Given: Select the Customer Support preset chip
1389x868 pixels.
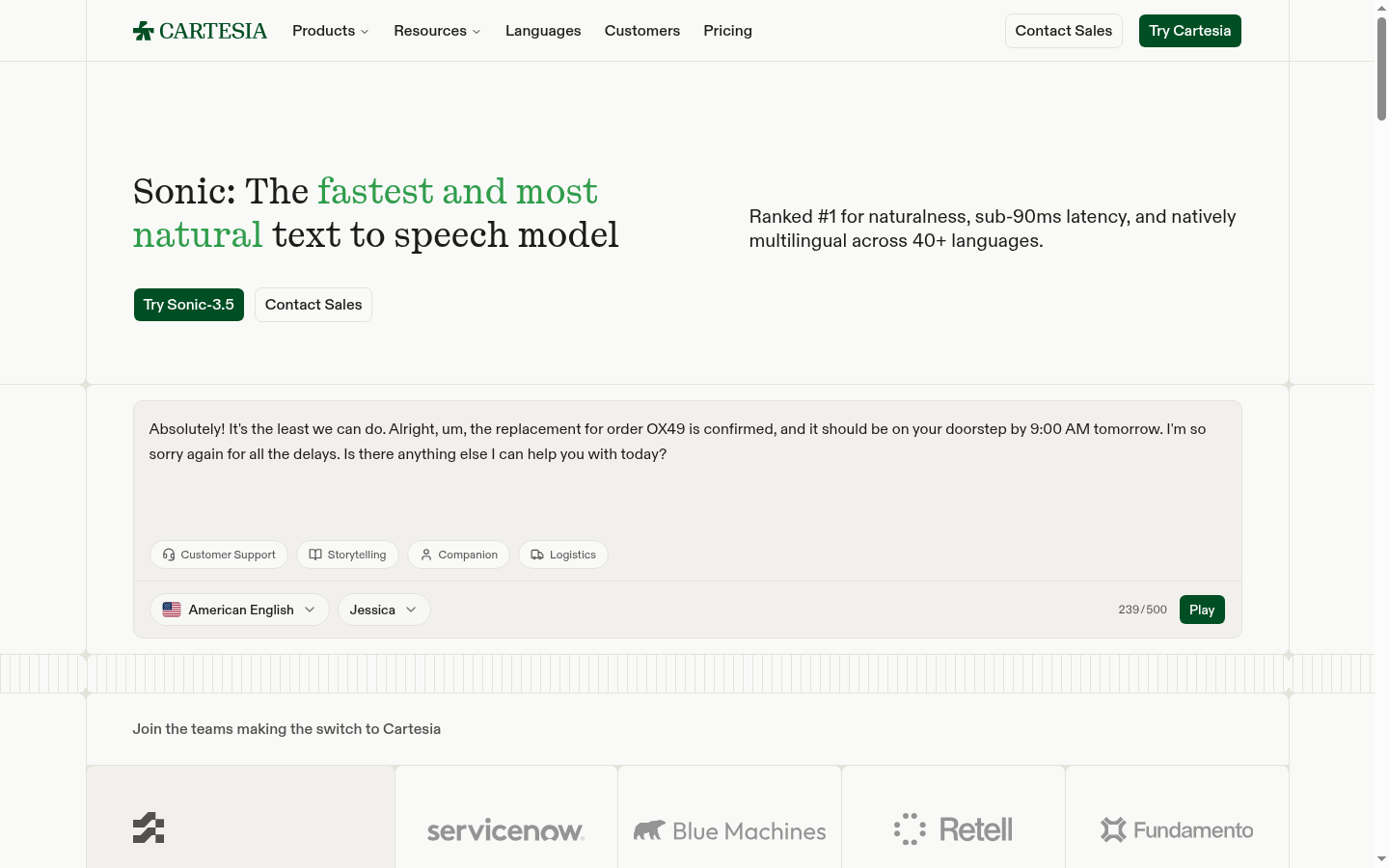Looking at the screenshot, I should [x=219, y=555].
